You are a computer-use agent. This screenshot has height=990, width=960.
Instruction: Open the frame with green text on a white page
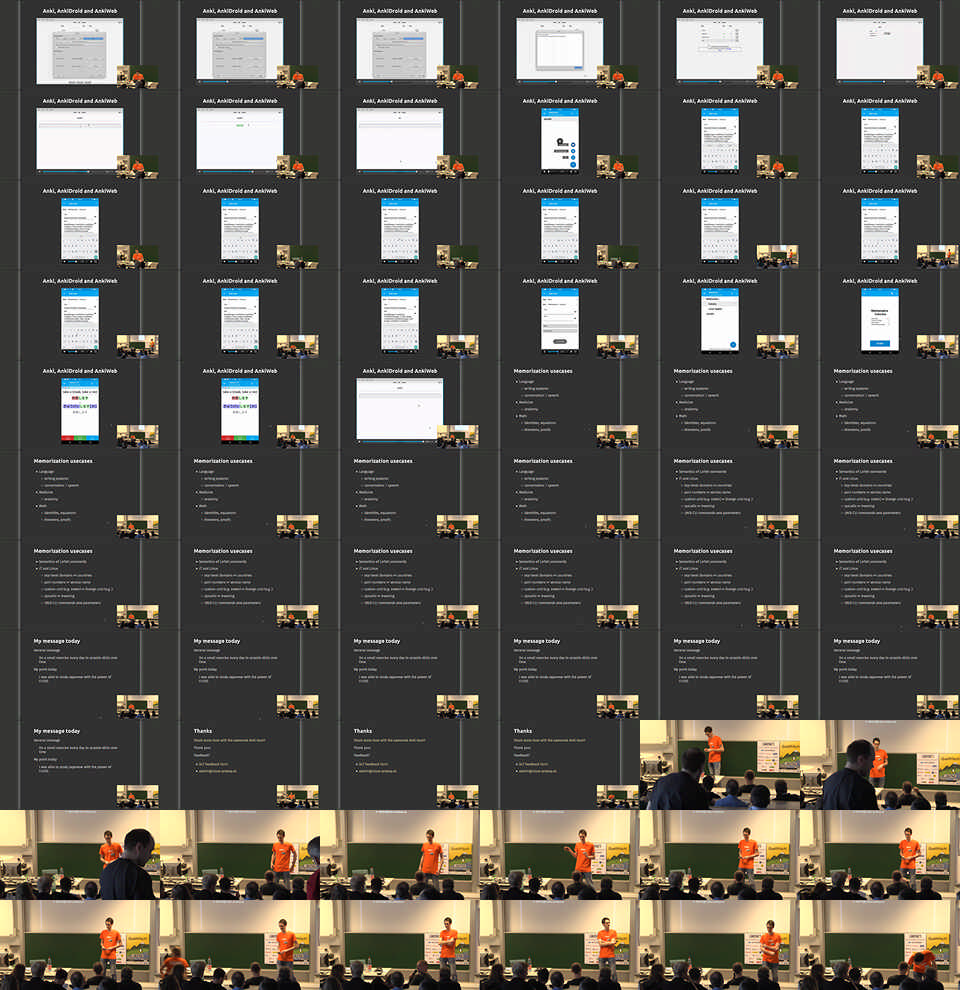240,134
